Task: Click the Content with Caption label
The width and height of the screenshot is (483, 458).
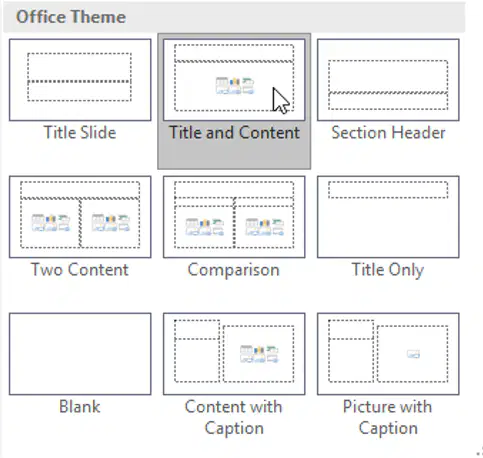Action: (234, 417)
